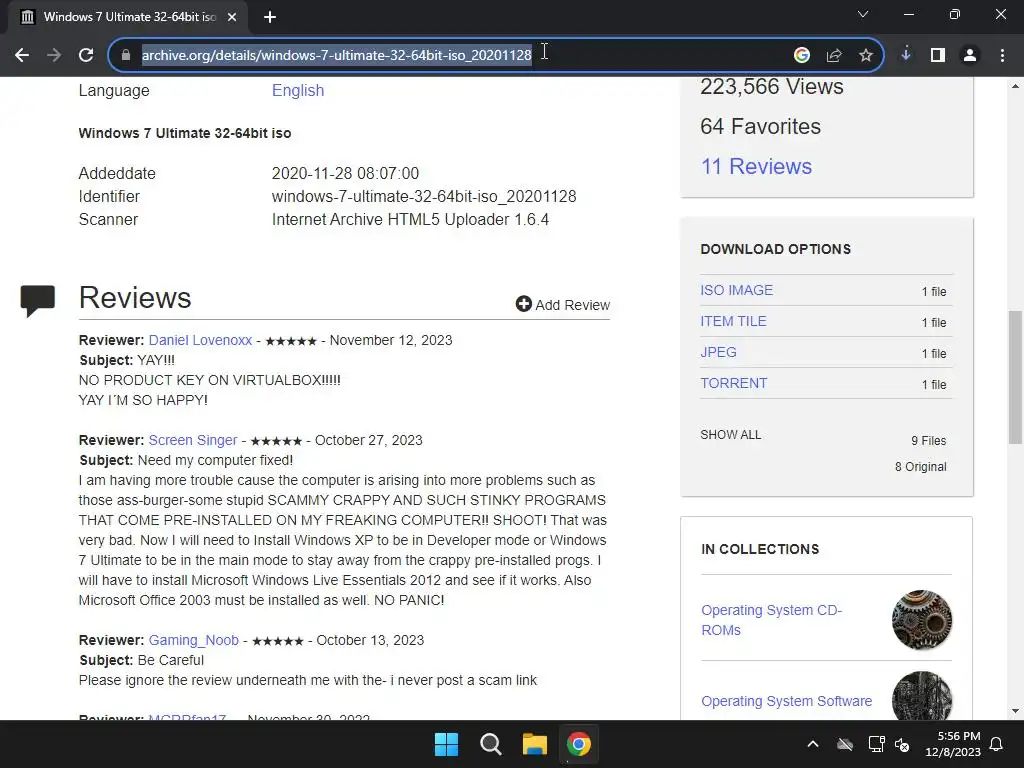
Task: Open Daniel Lovenoxx reviewer profile
Action: coord(200,340)
